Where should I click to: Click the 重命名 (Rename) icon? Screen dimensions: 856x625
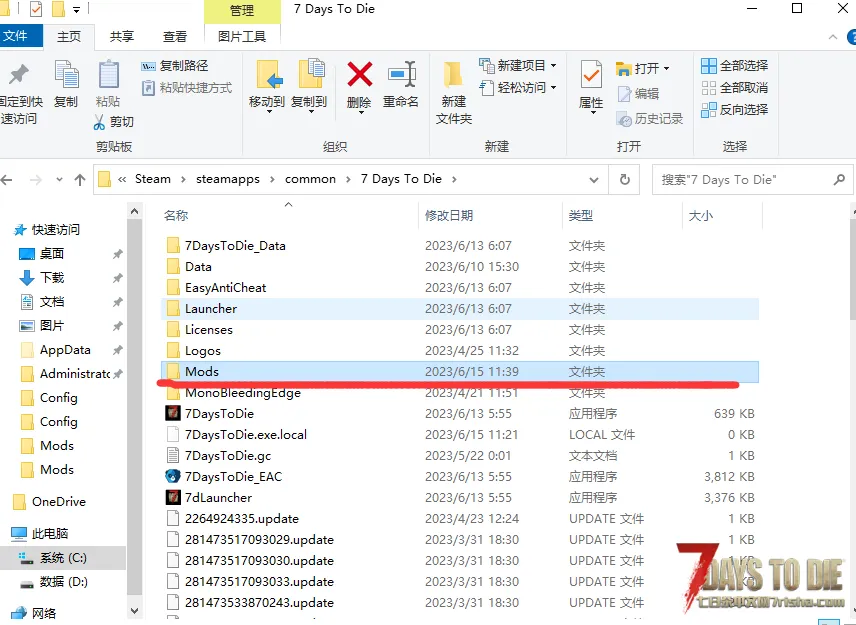click(401, 74)
